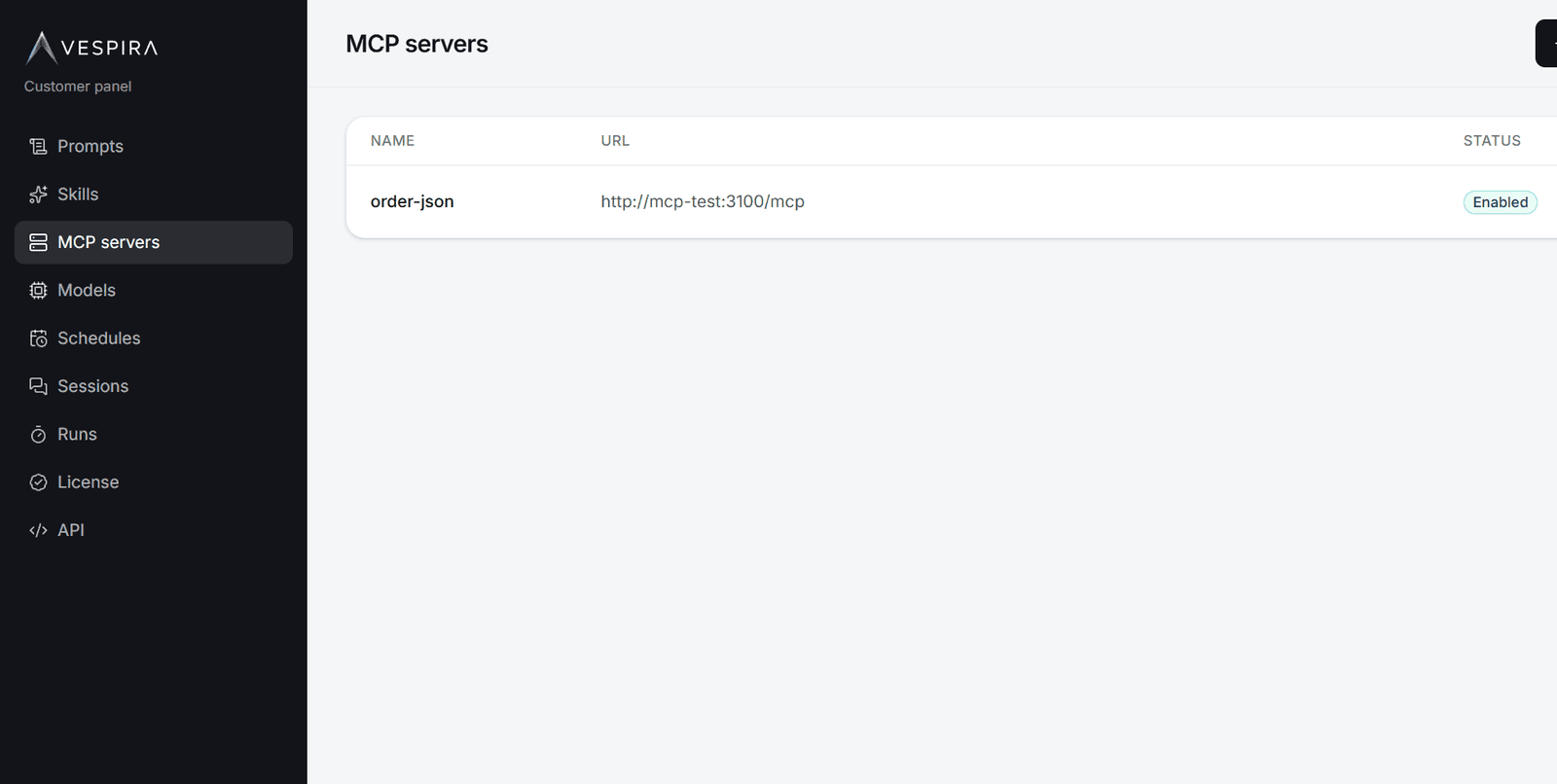Click the http://mcp-test:3100/mcp URL

[x=703, y=201]
